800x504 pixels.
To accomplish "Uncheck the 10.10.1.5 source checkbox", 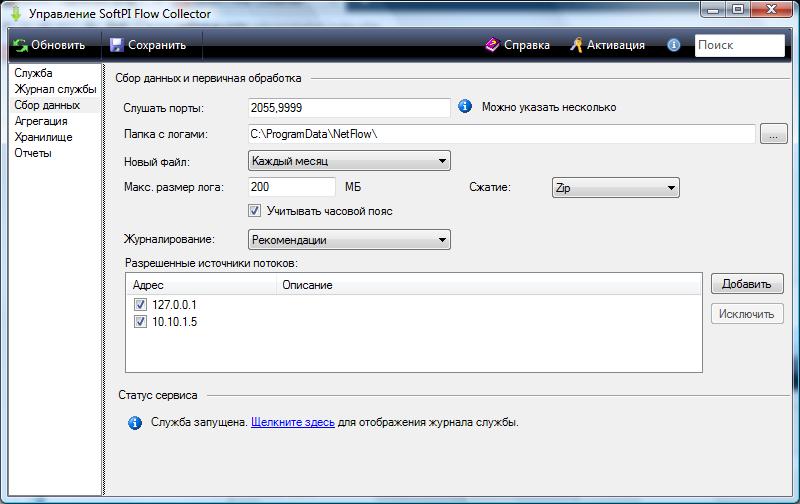I will click(140, 321).
